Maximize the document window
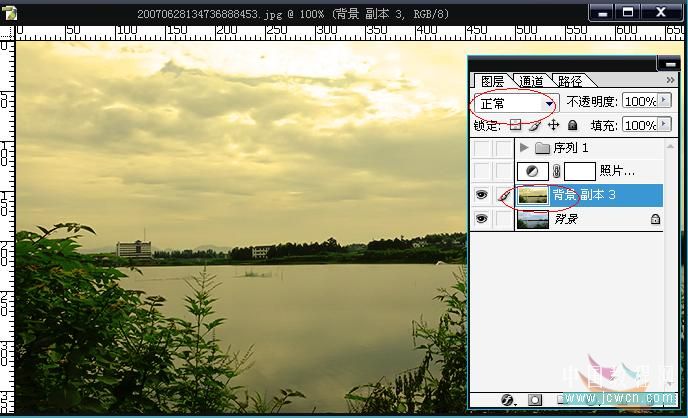 click(x=628, y=13)
